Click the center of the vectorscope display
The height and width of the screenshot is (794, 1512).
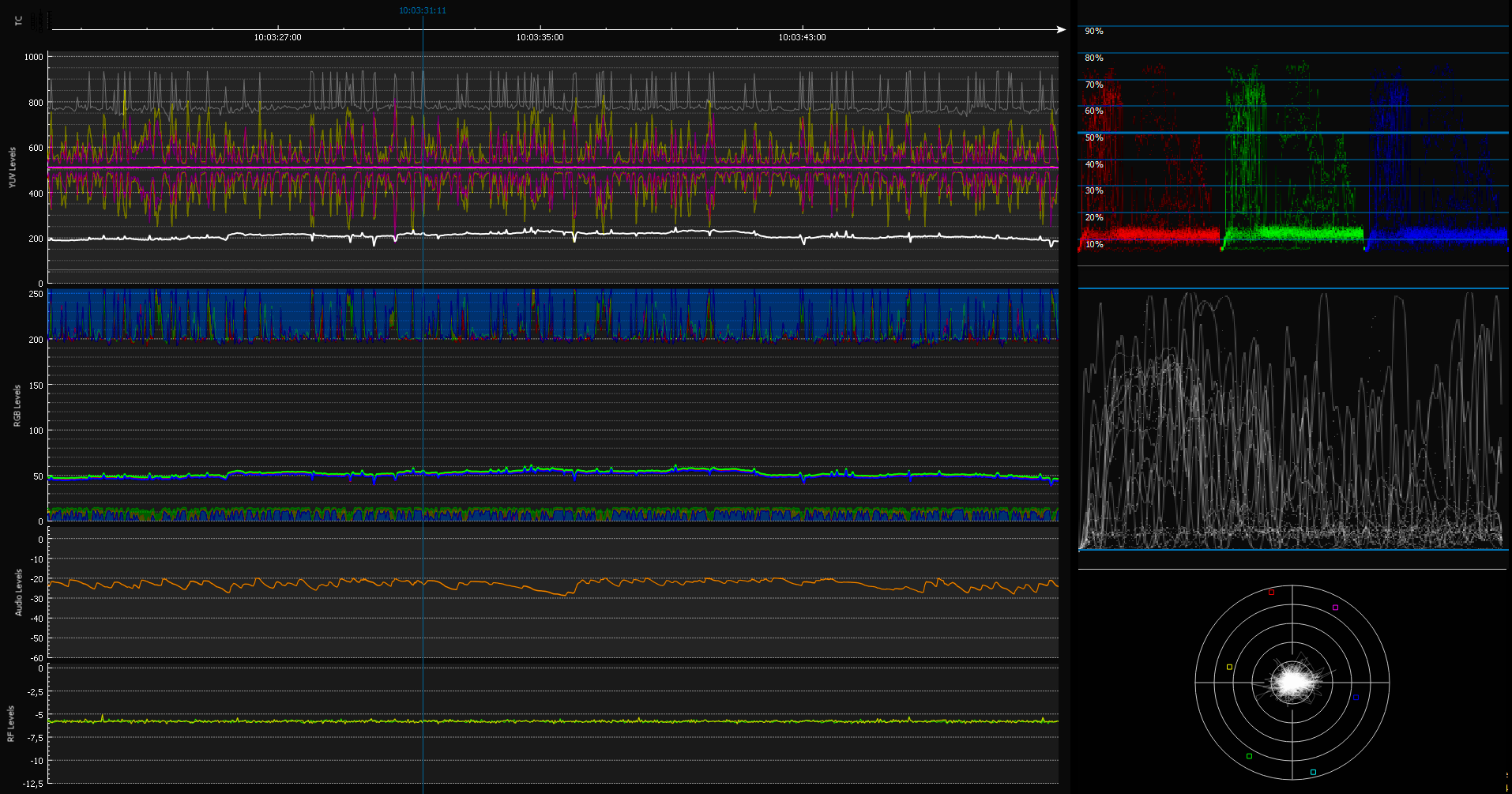click(x=1292, y=683)
